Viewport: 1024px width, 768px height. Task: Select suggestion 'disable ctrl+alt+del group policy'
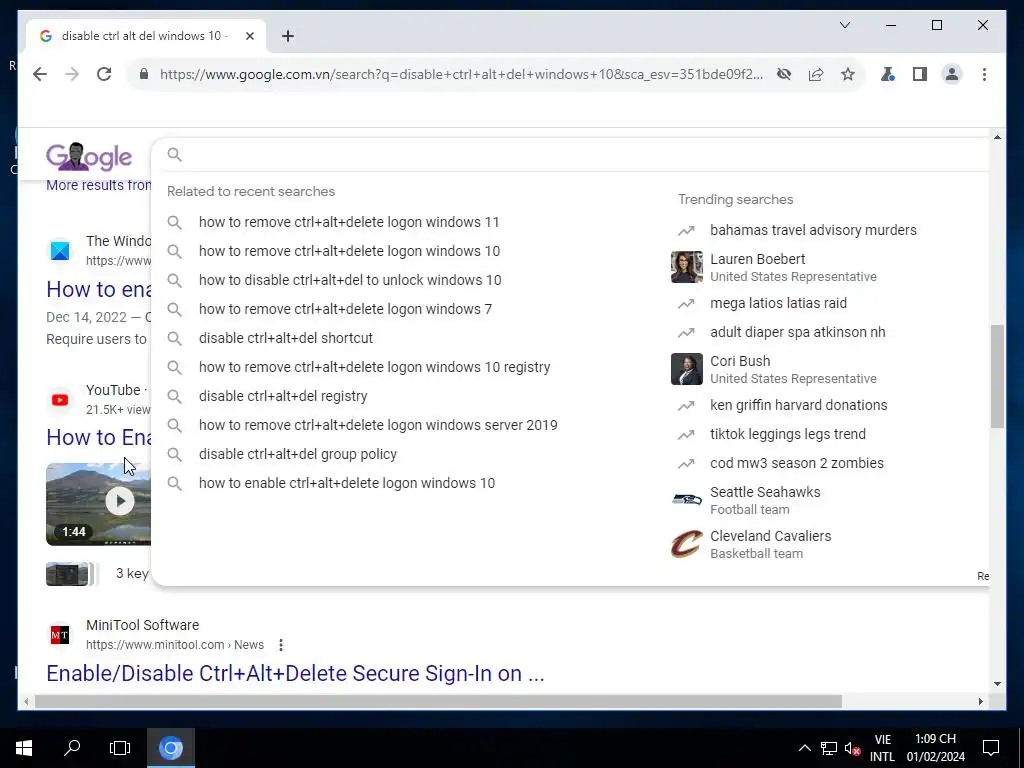(298, 454)
